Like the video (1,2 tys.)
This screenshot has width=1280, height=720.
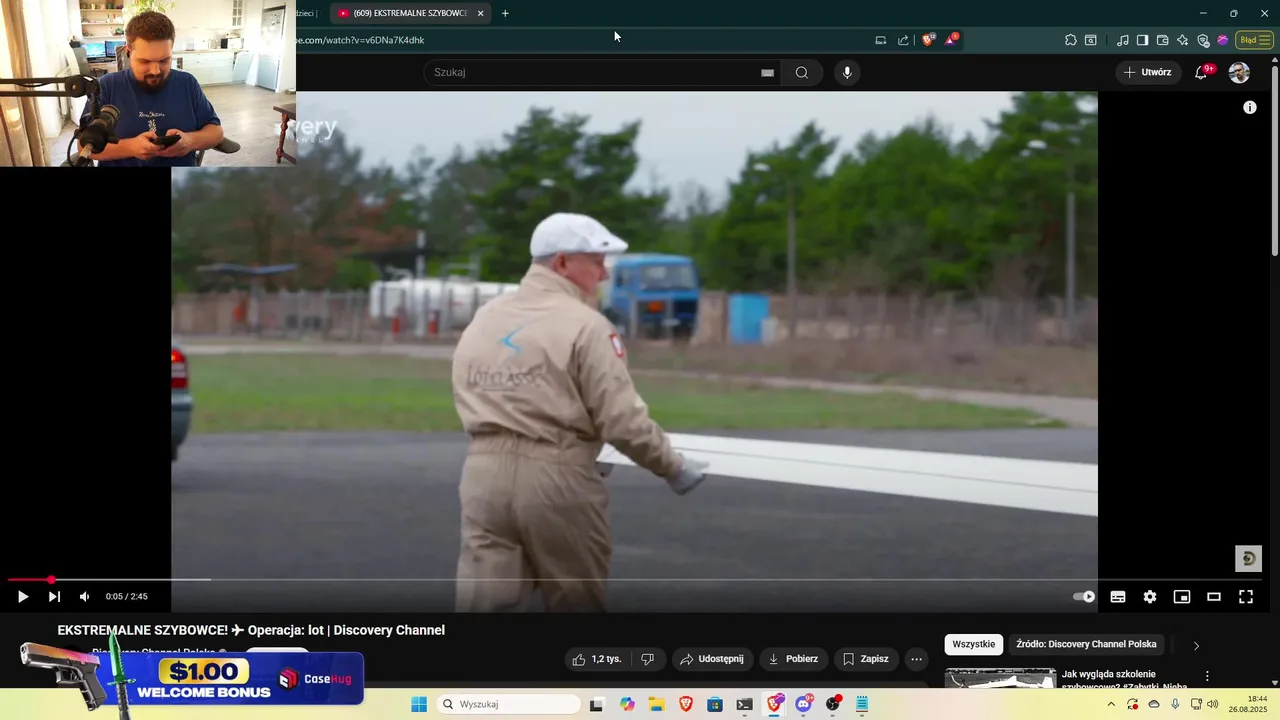(x=596, y=659)
